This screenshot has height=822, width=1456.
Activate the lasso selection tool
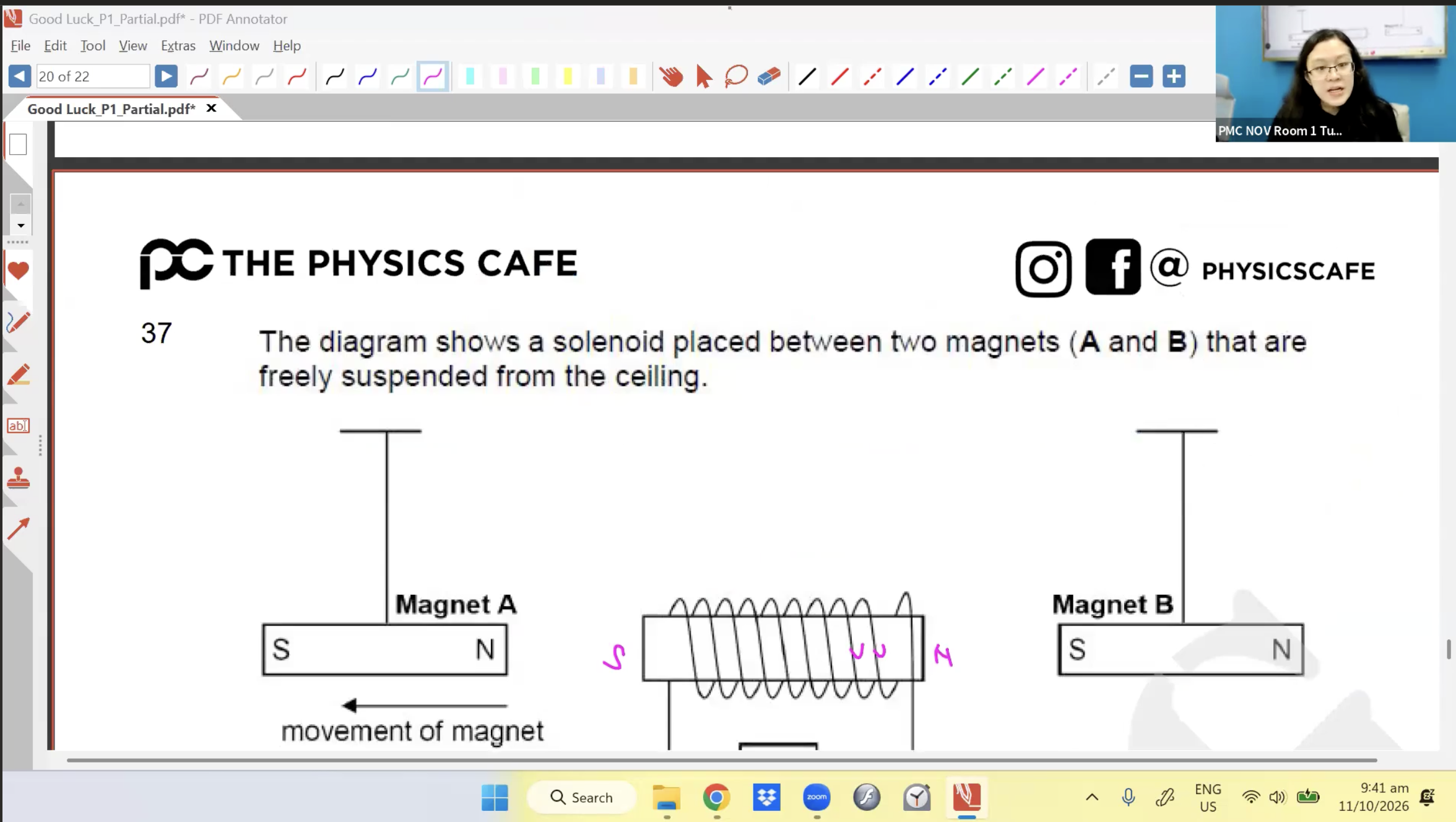coord(736,77)
